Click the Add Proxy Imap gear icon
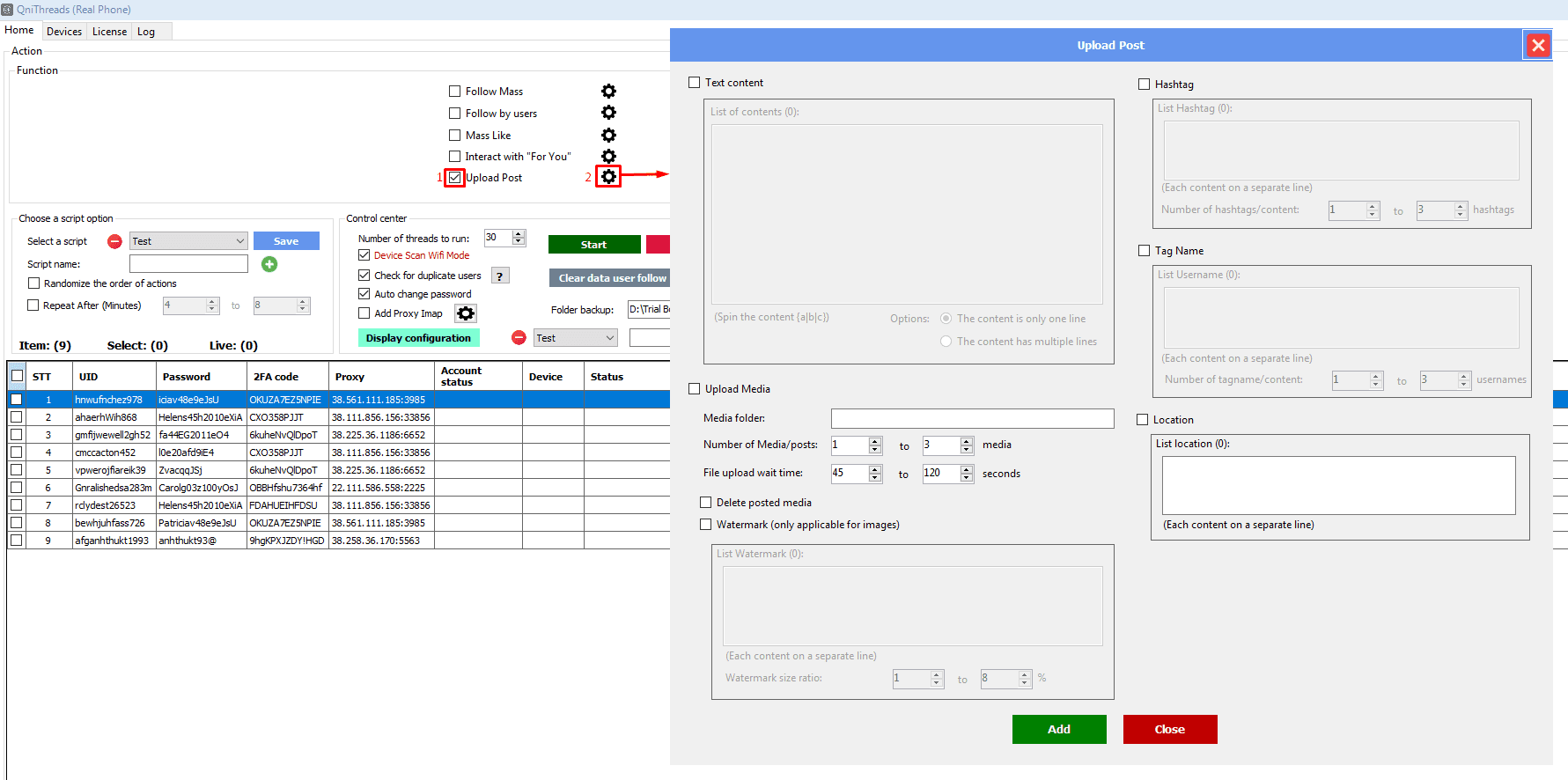This screenshot has height=780, width=1568. pyautogui.click(x=466, y=313)
